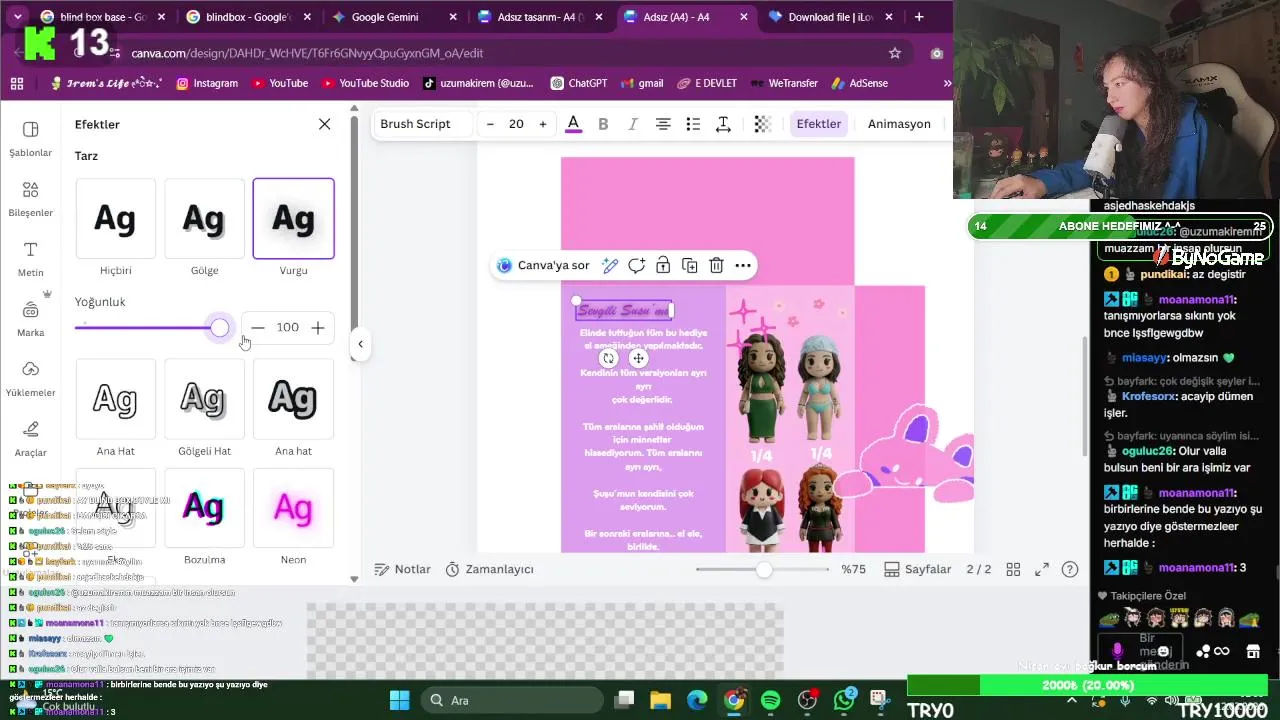Image resolution: width=1280 pixels, height=720 pixels.
Task: Open the help question mark icon
Action: (1070, 569)
